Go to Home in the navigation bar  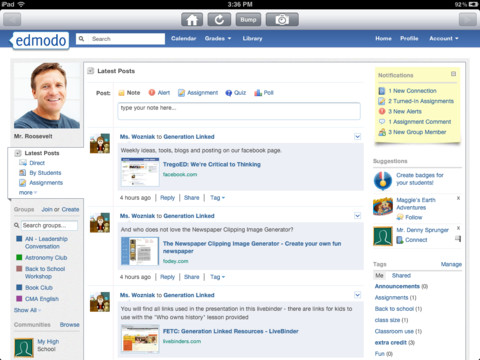pyautogui.click(x=383, y=38)
